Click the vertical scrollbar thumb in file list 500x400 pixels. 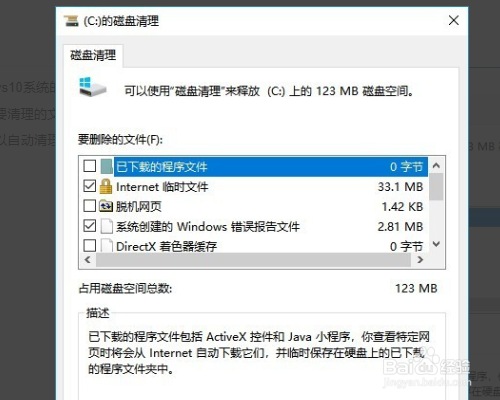(436, 187)
